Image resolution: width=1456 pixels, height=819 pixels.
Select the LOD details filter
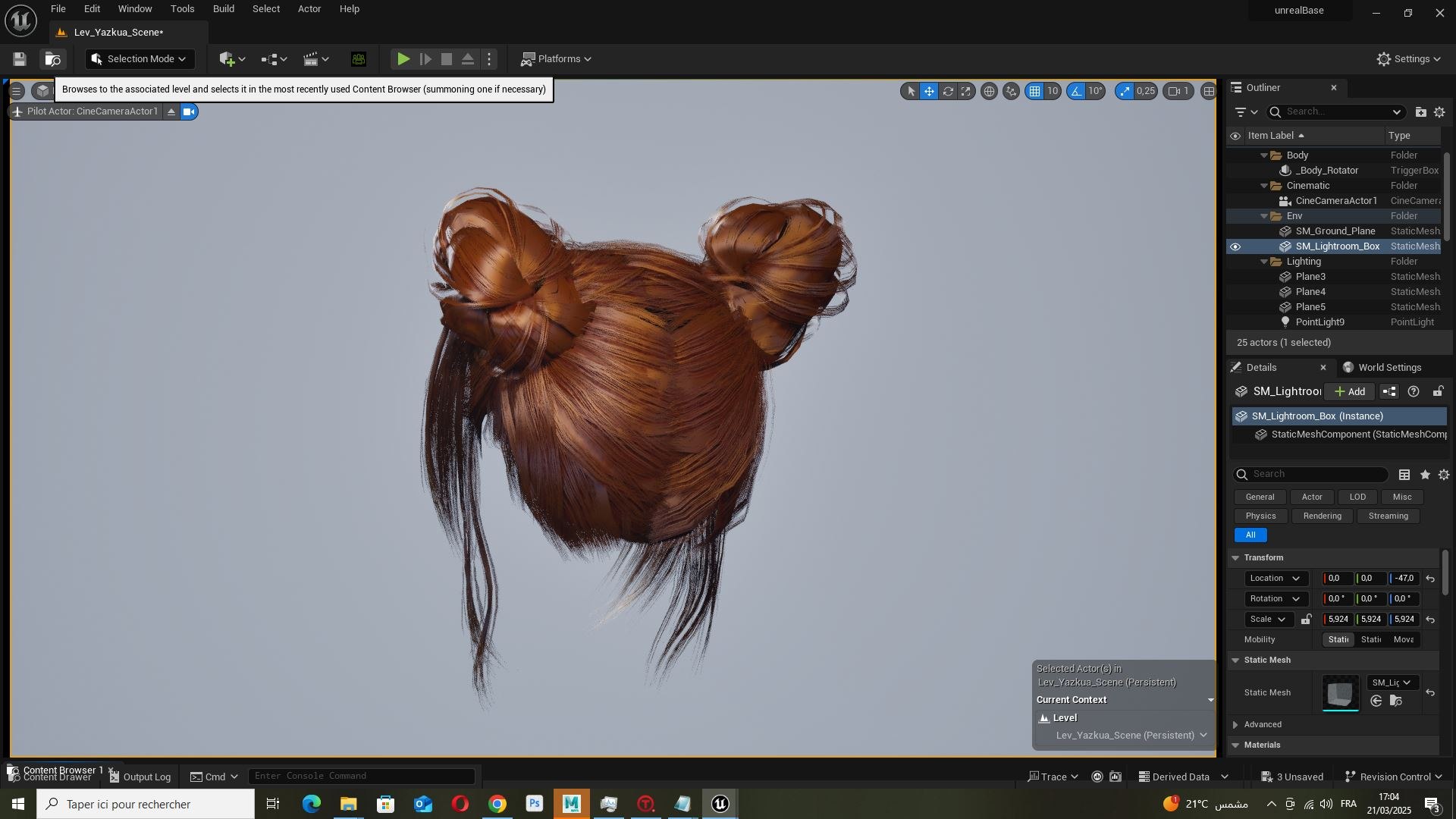tap(1357, 497)
